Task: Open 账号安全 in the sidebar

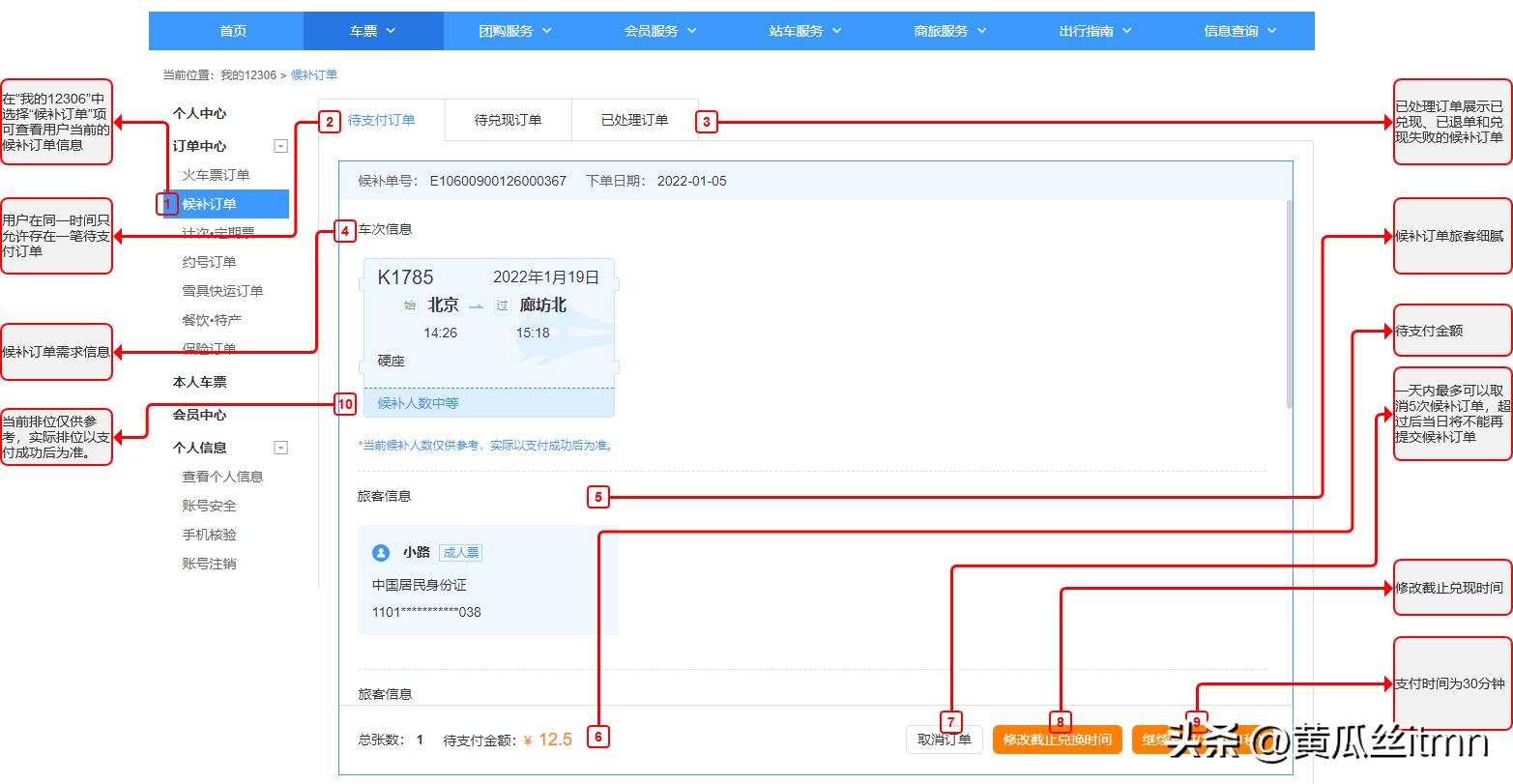Action: click(209, 506)
